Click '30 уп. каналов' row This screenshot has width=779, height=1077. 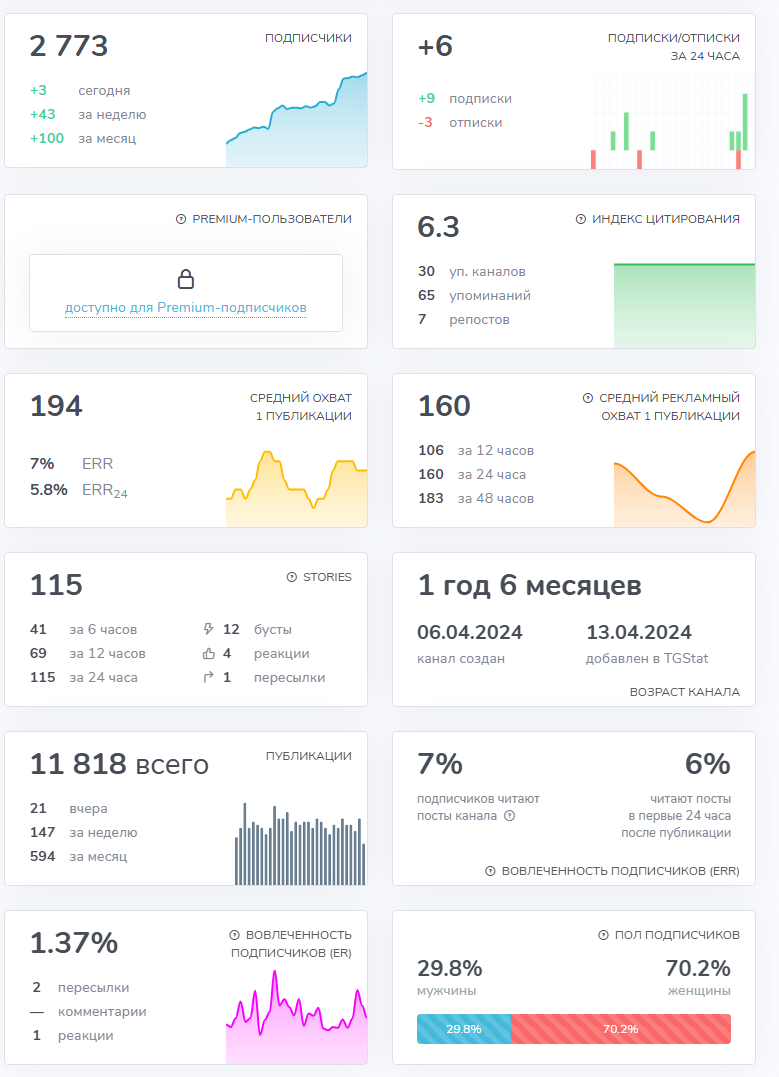472,271
